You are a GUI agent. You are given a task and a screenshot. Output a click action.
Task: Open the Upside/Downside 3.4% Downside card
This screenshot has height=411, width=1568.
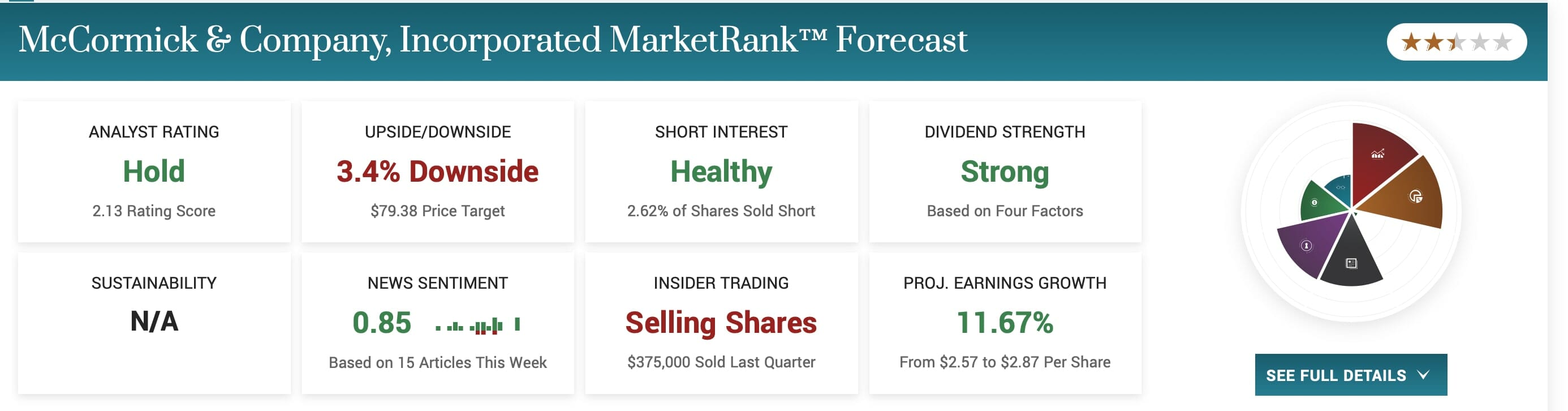tap(437, 172)
